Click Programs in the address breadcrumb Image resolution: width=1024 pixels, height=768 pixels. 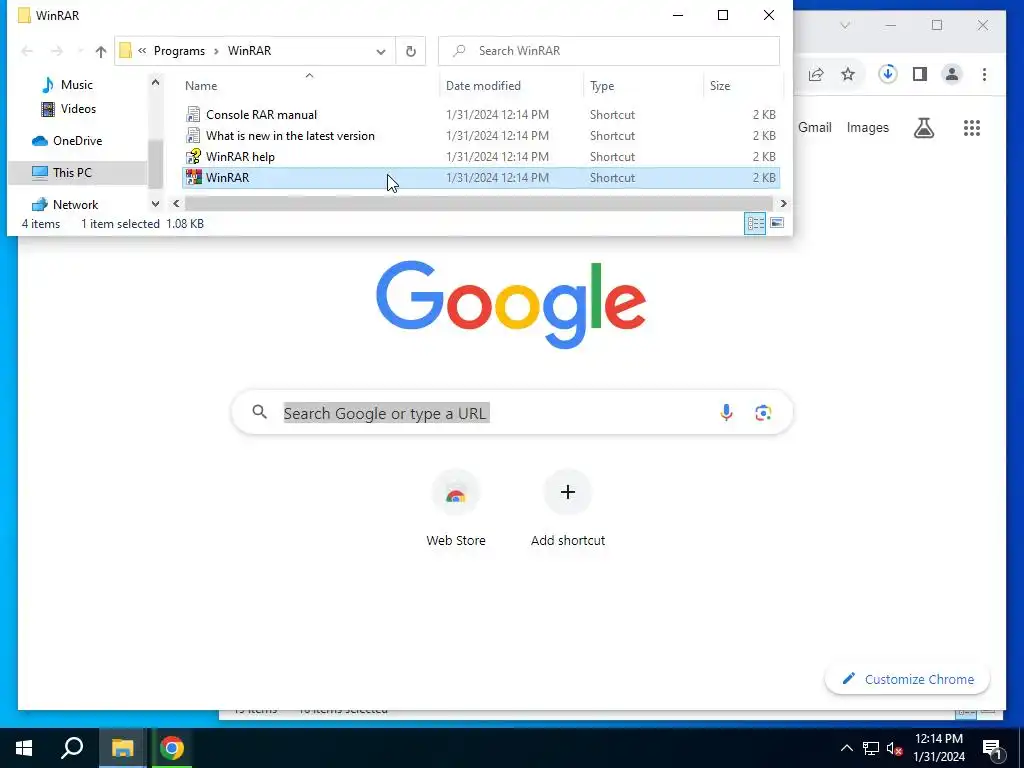[179, 51]
